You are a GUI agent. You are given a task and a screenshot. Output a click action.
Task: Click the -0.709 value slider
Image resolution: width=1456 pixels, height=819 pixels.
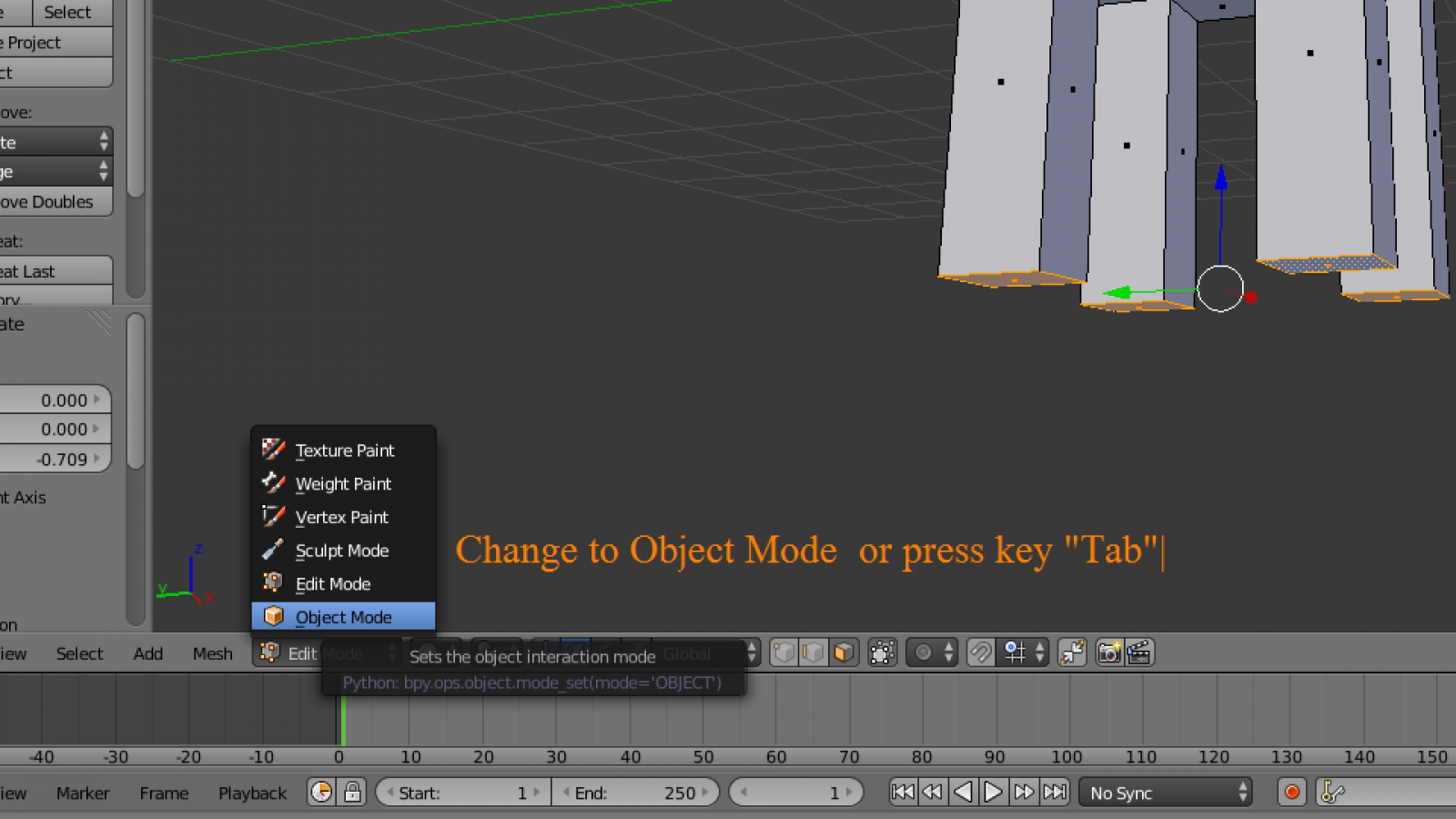[x=55, y=459]
